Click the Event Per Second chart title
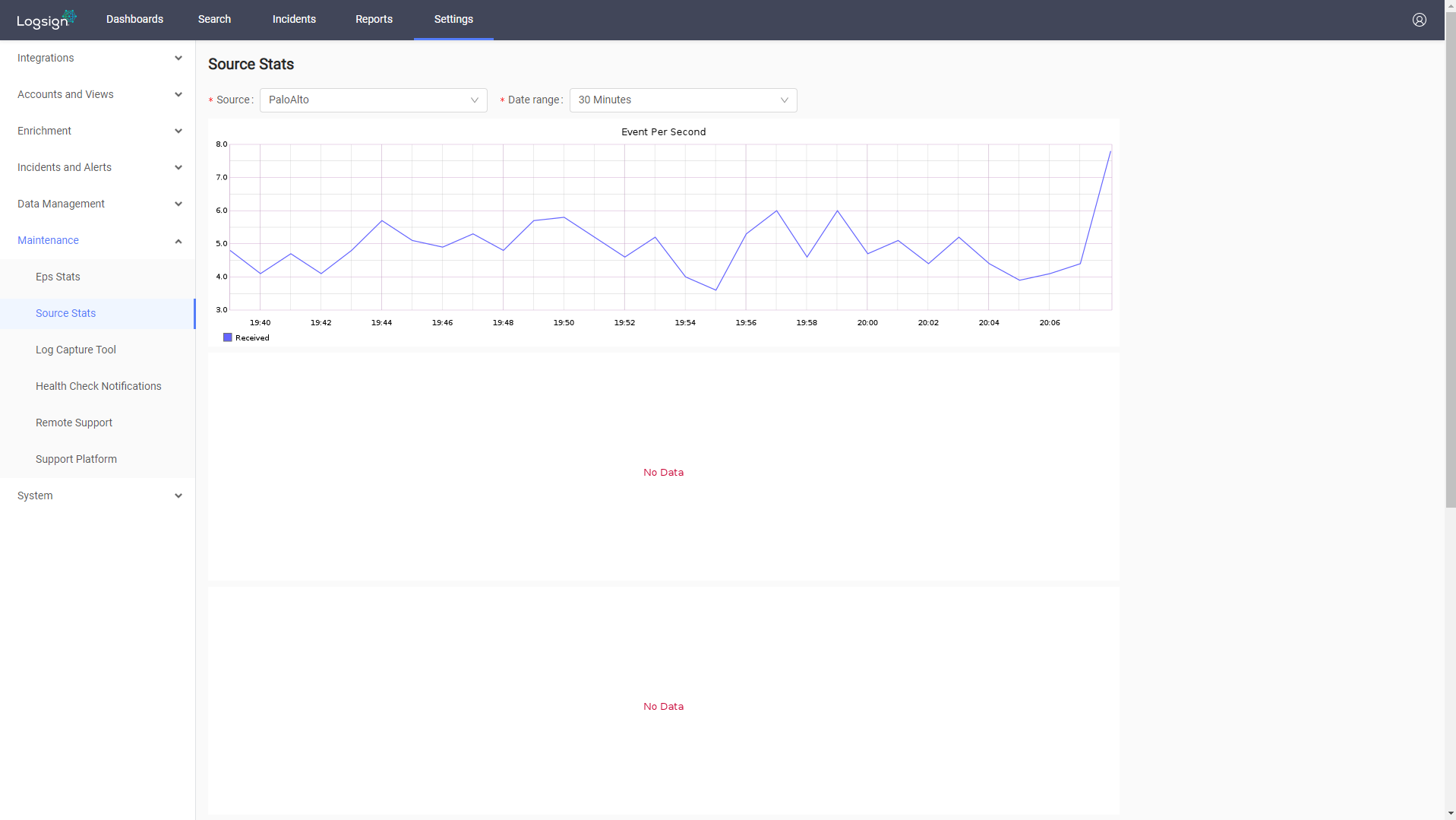 663,132
